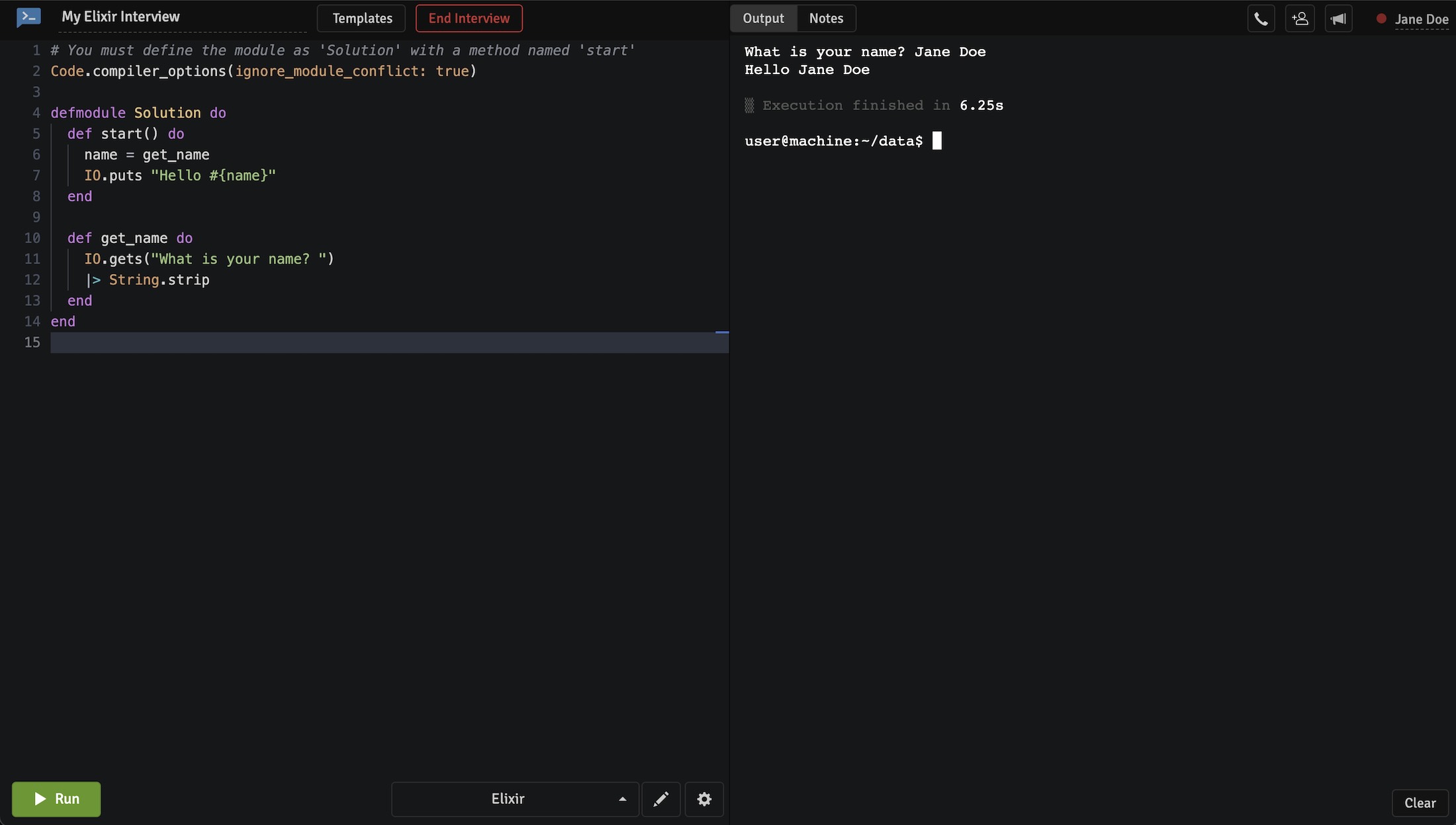
Task: Click the CoderPad terminal logo icon
Action: pos(28,17)
